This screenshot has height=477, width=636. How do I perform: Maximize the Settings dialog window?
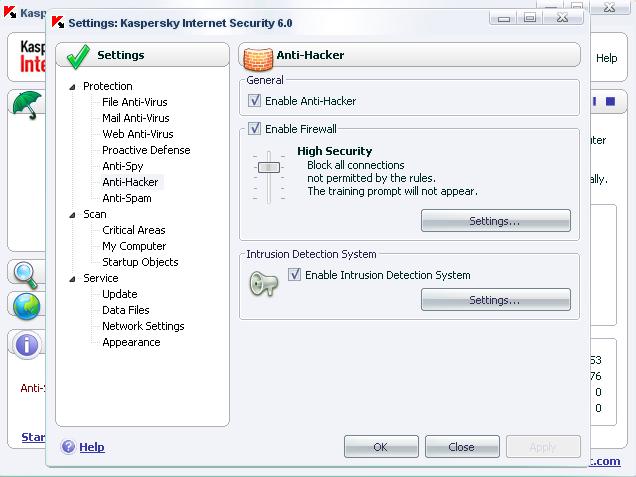pyautogui.click(x=530, y=18)
